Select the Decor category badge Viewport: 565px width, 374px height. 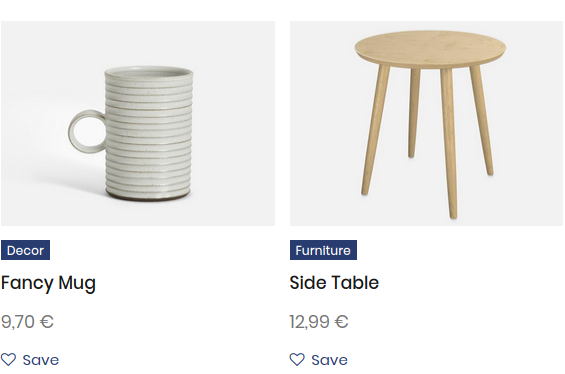(25, 250)
